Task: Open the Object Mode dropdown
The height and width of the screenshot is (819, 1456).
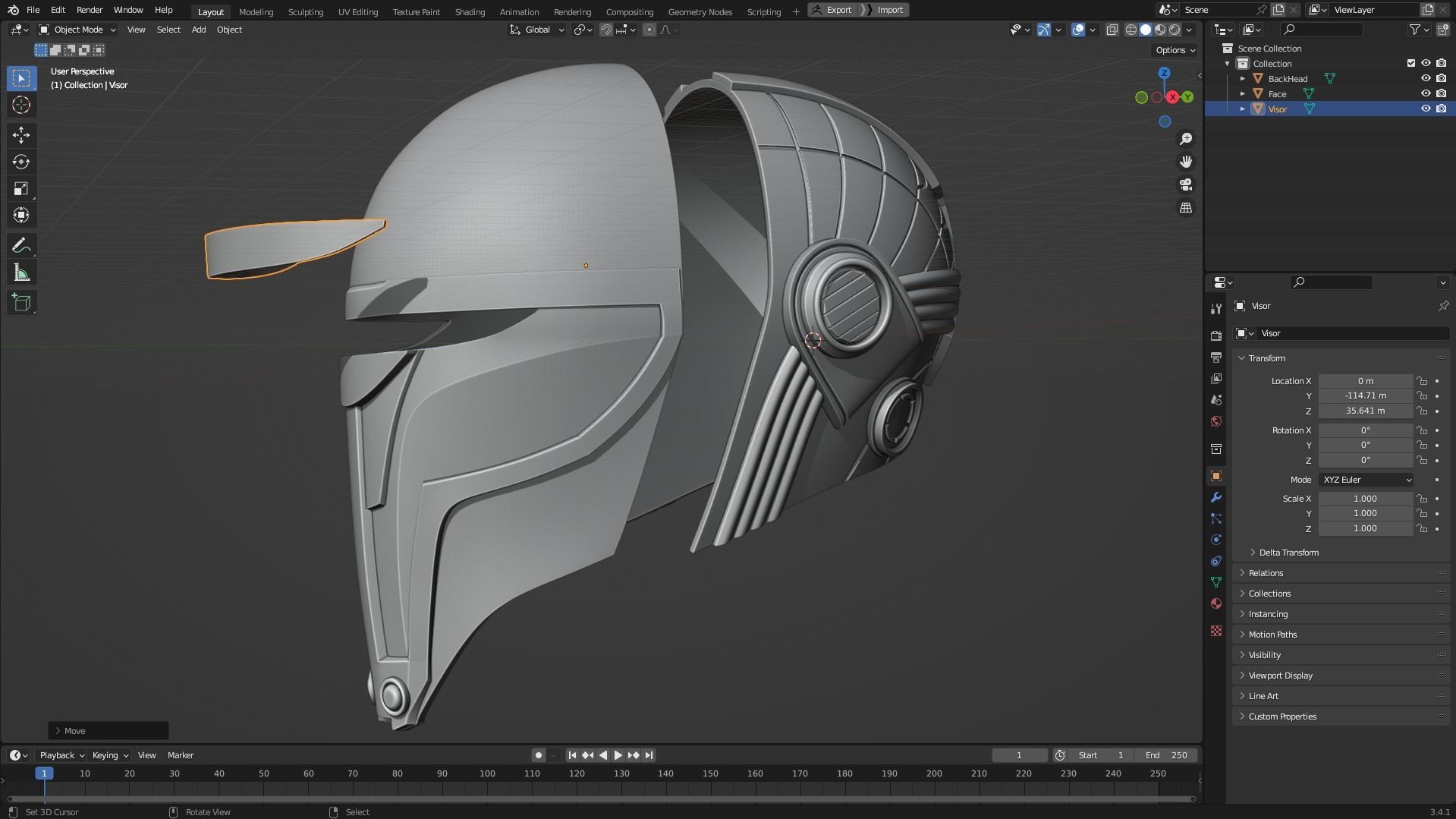Action: point(77,30)
